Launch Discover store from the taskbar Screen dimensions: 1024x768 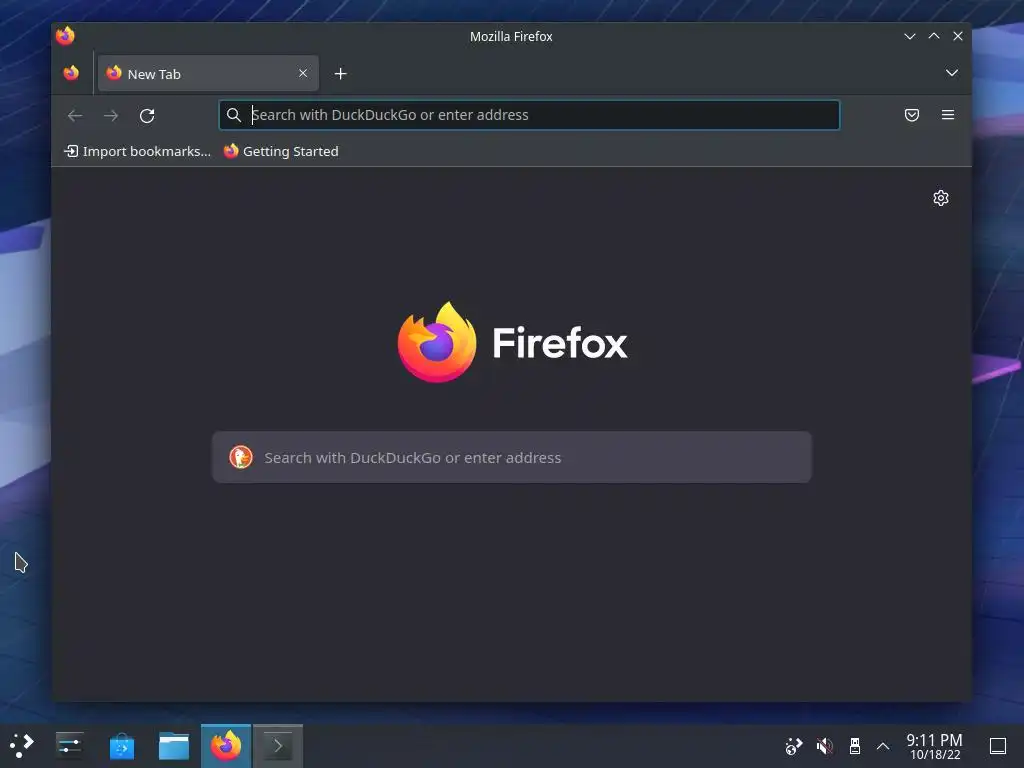click(x=121, y=746)
